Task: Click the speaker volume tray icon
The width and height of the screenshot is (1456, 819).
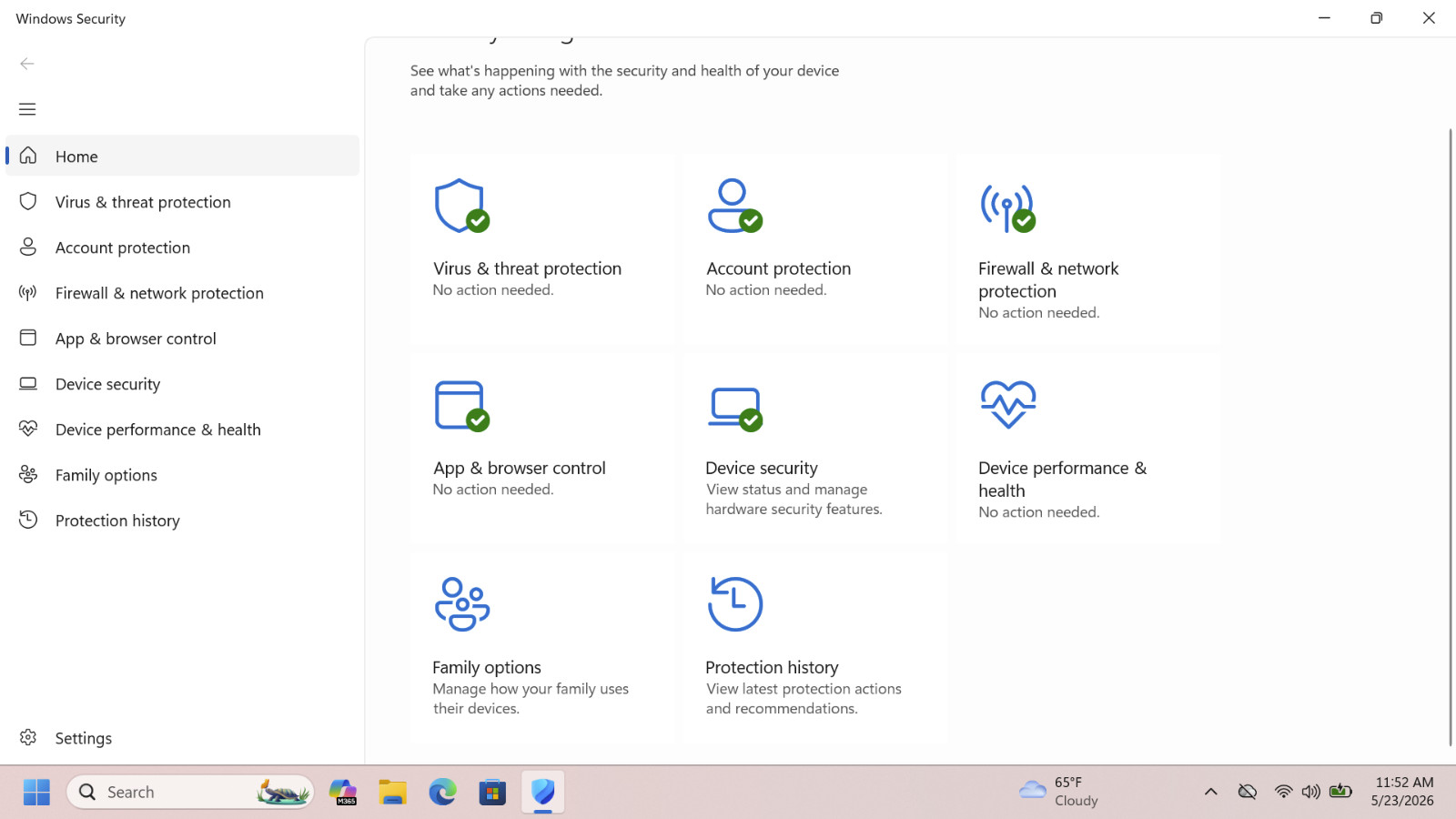Action: pyautogui.click(x=1310, y=792)
